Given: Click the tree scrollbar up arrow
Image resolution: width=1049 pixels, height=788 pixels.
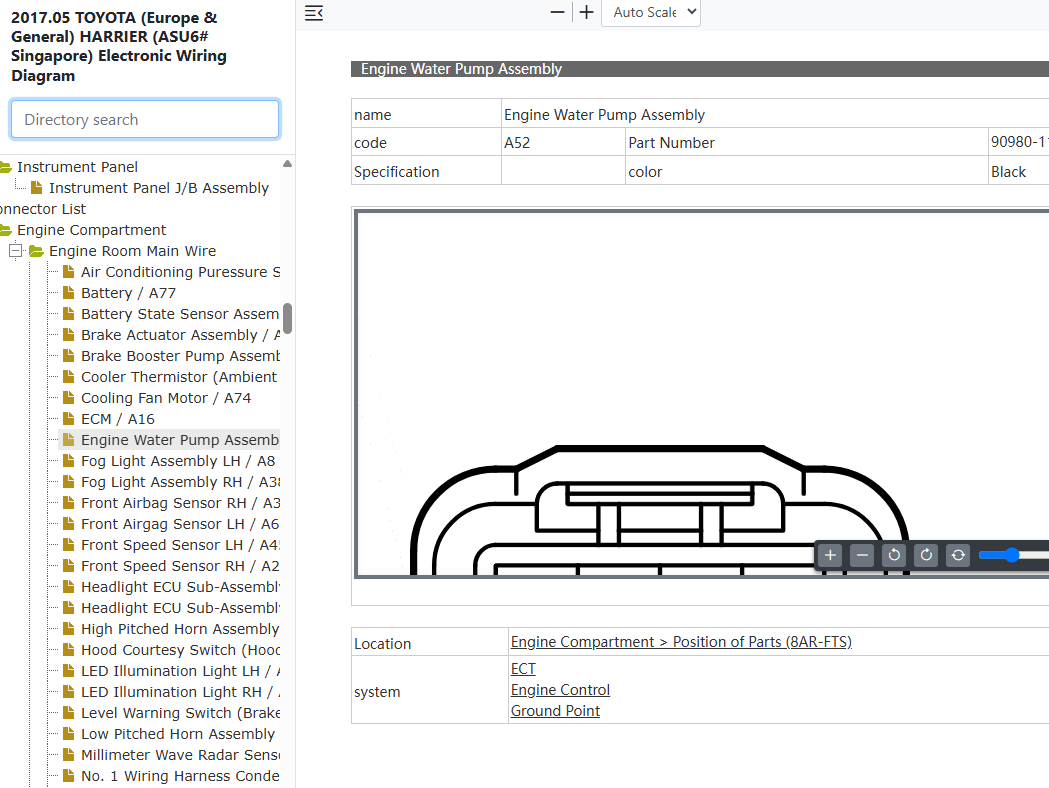Looking at the screenshot, I should [x=287, y=163].
